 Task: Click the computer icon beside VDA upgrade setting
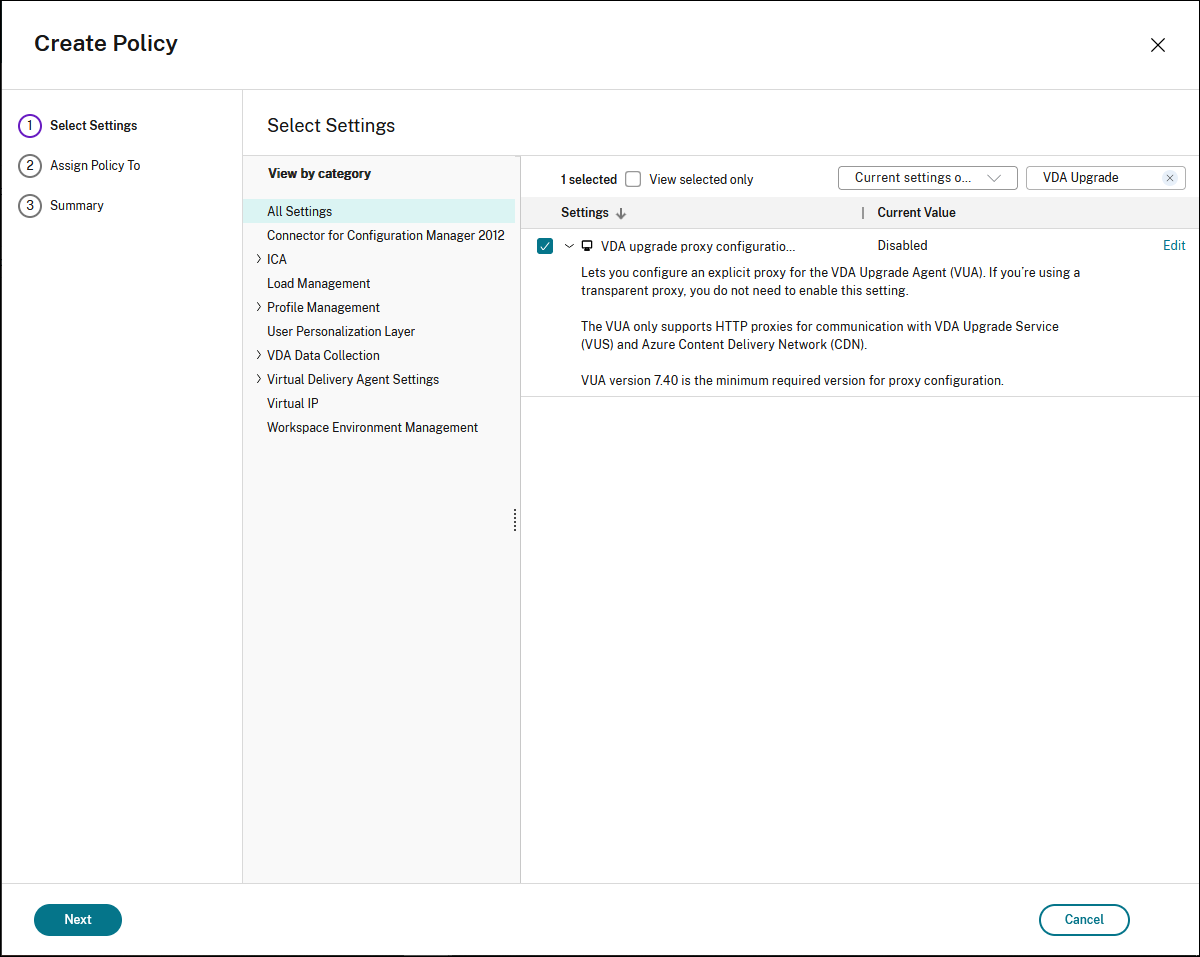pyautogui.click(x=587, y=246)
